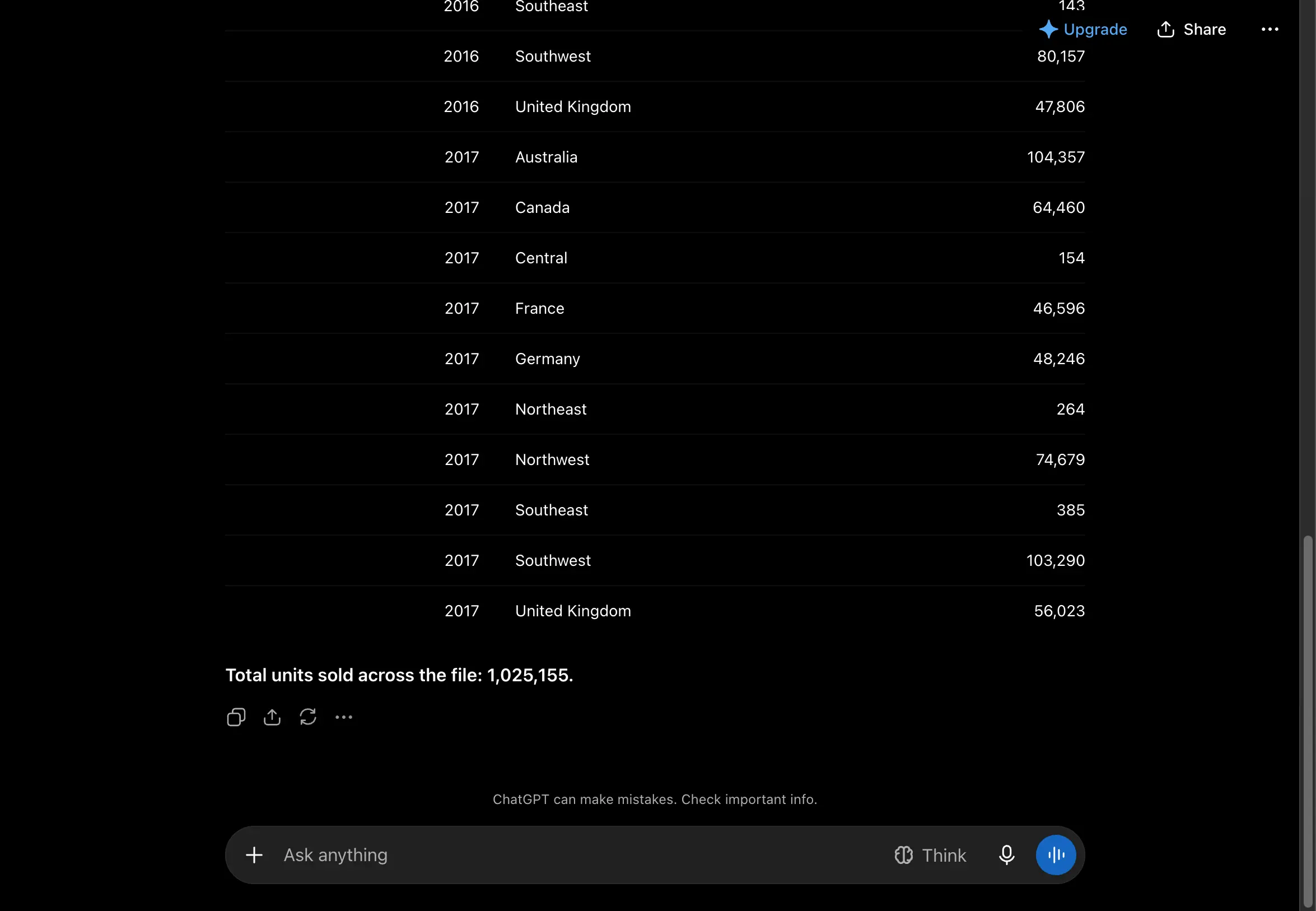Add attachments with the plus icon
Image resolution: width=1316 pixels, height=911 pixels.
point(254,854)
